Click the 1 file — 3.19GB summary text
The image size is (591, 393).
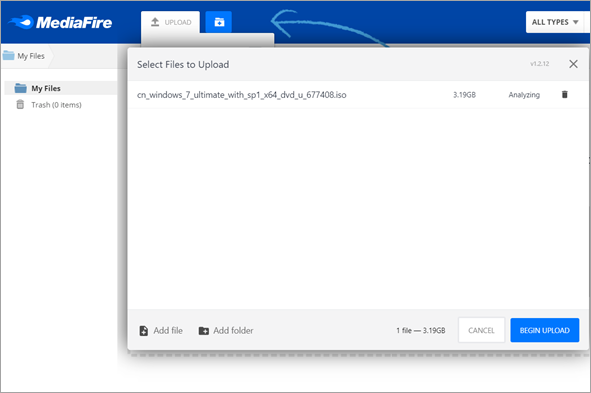(x=421, y=330)
